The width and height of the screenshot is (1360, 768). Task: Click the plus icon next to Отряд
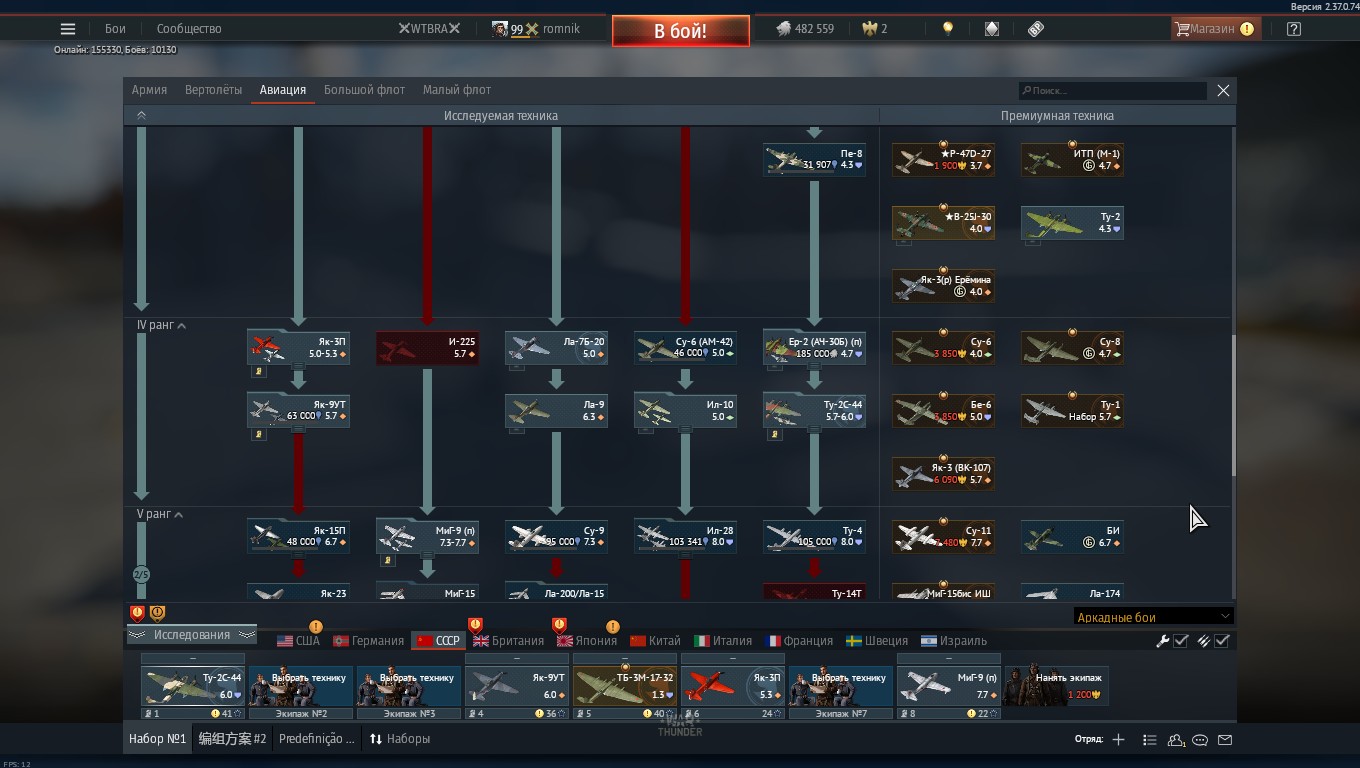pyautogui.click(x=1118, y=740)
